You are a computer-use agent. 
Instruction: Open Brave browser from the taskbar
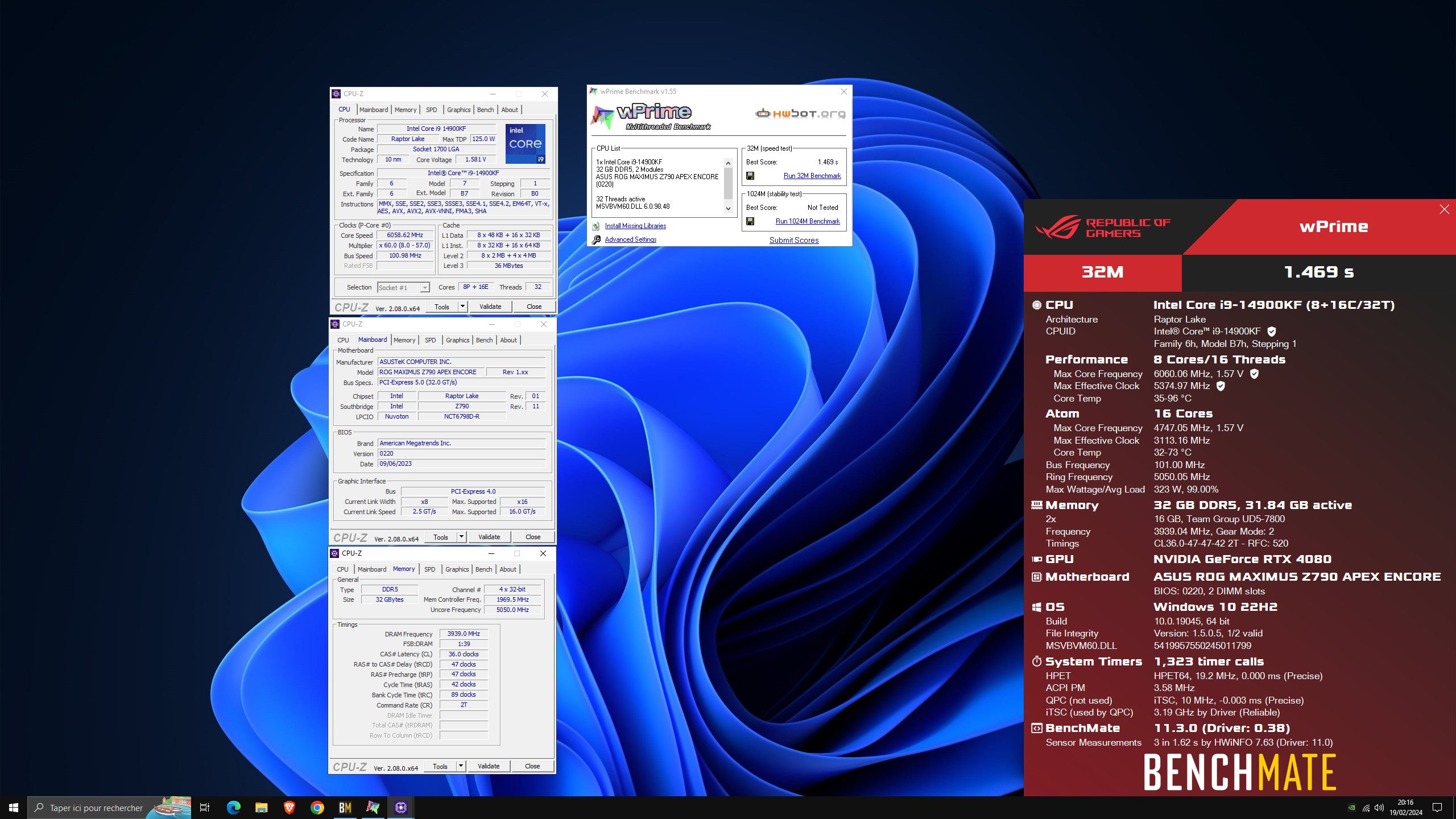pyautogui.click(x=289, y=808)
